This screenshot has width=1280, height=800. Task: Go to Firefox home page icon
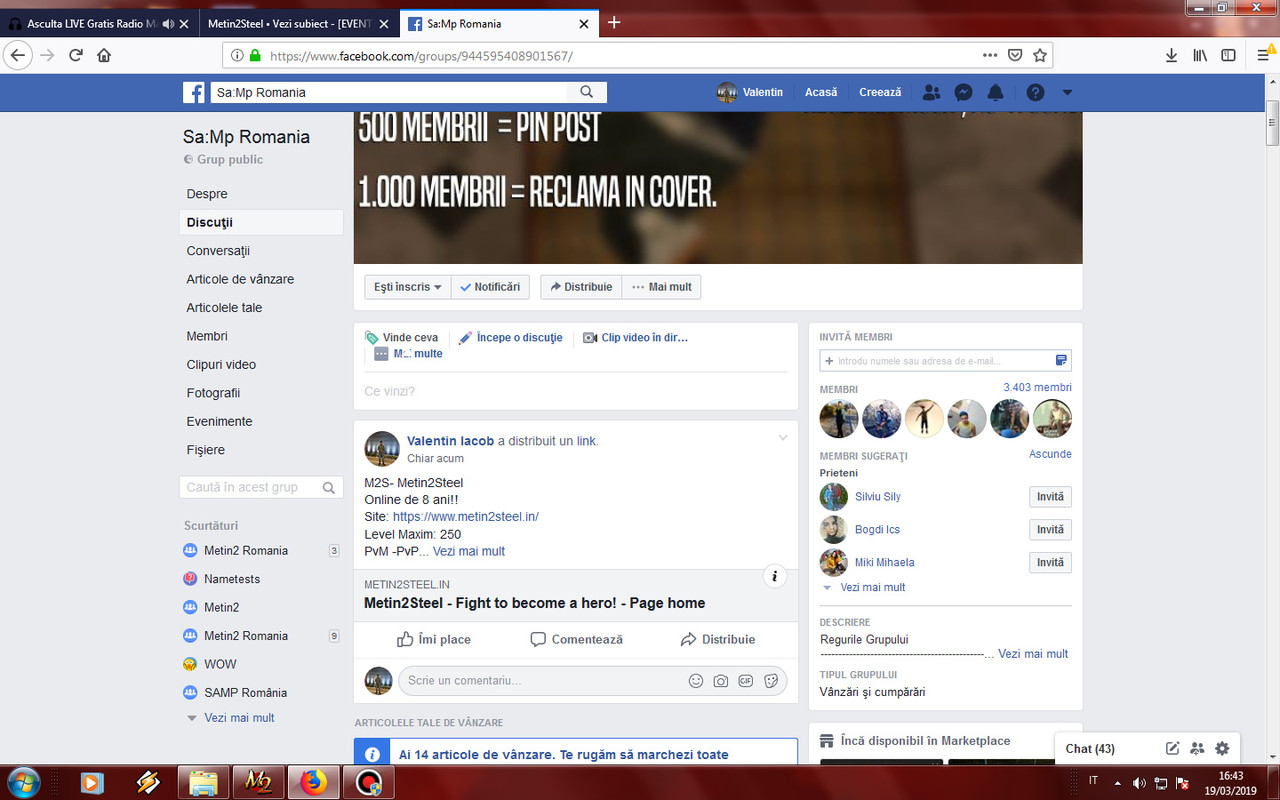pyautogui.click(x=104, y=55)
